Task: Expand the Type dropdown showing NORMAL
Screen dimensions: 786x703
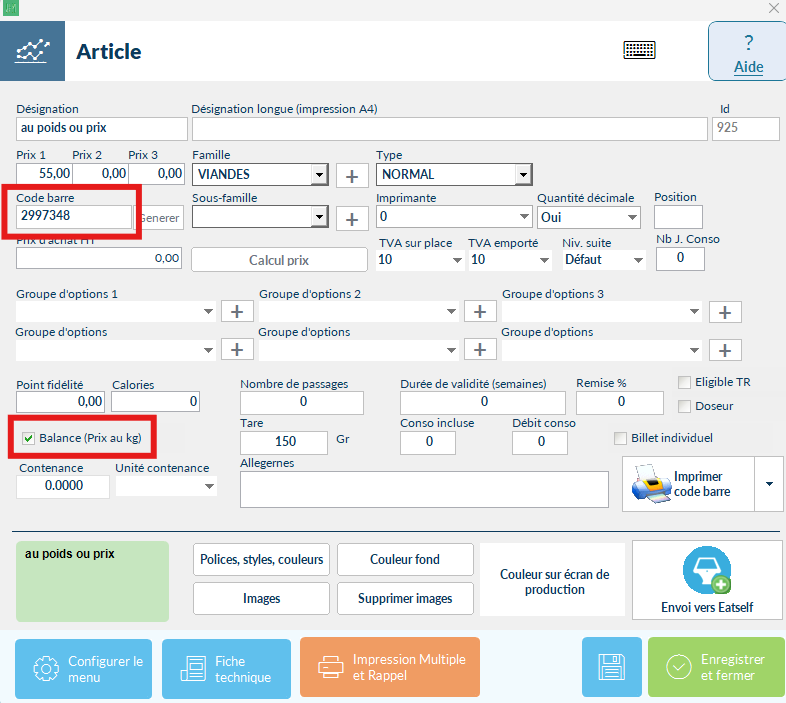Action: (x=522, y=175)
